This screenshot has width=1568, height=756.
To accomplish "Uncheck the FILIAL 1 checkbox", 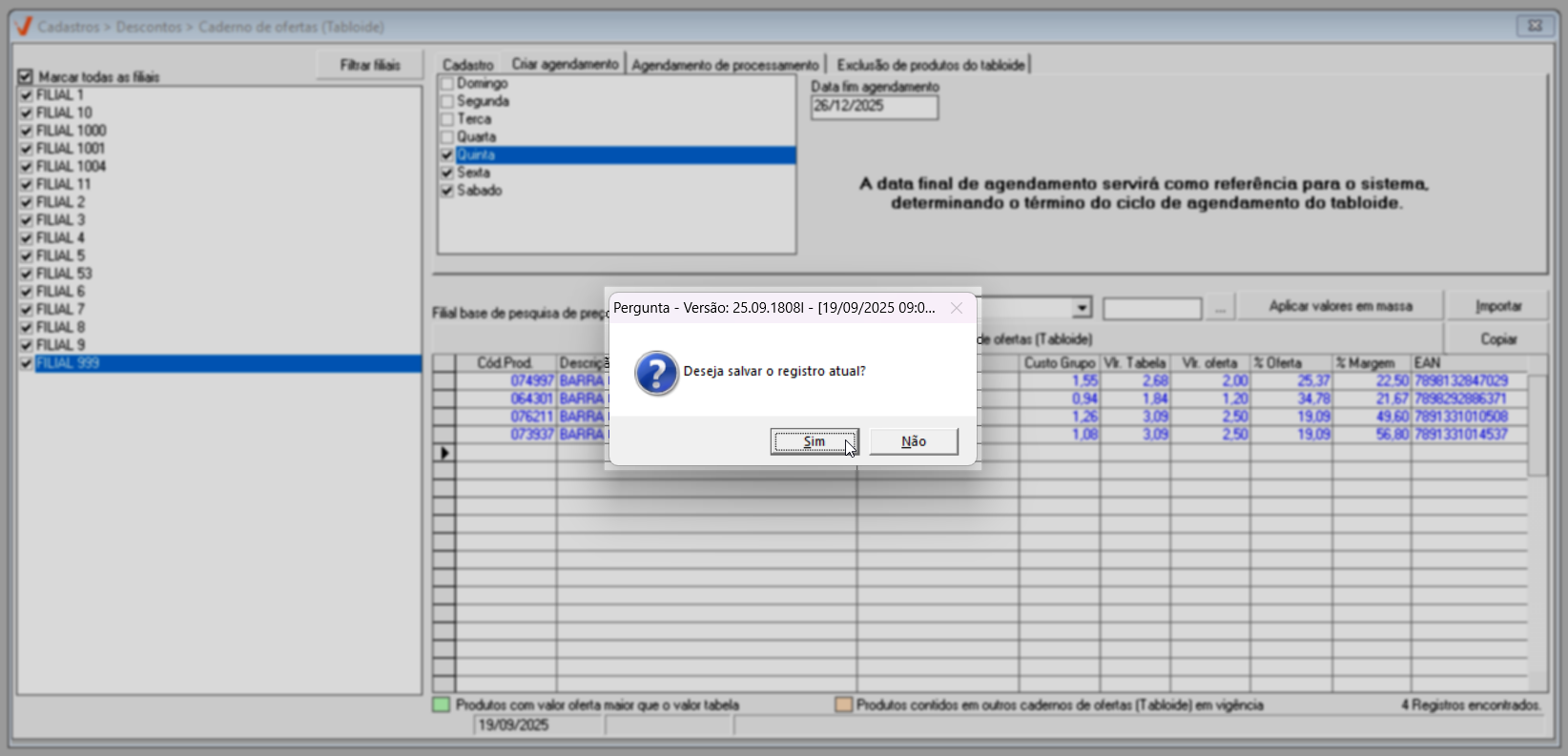I will pos(26,94).
